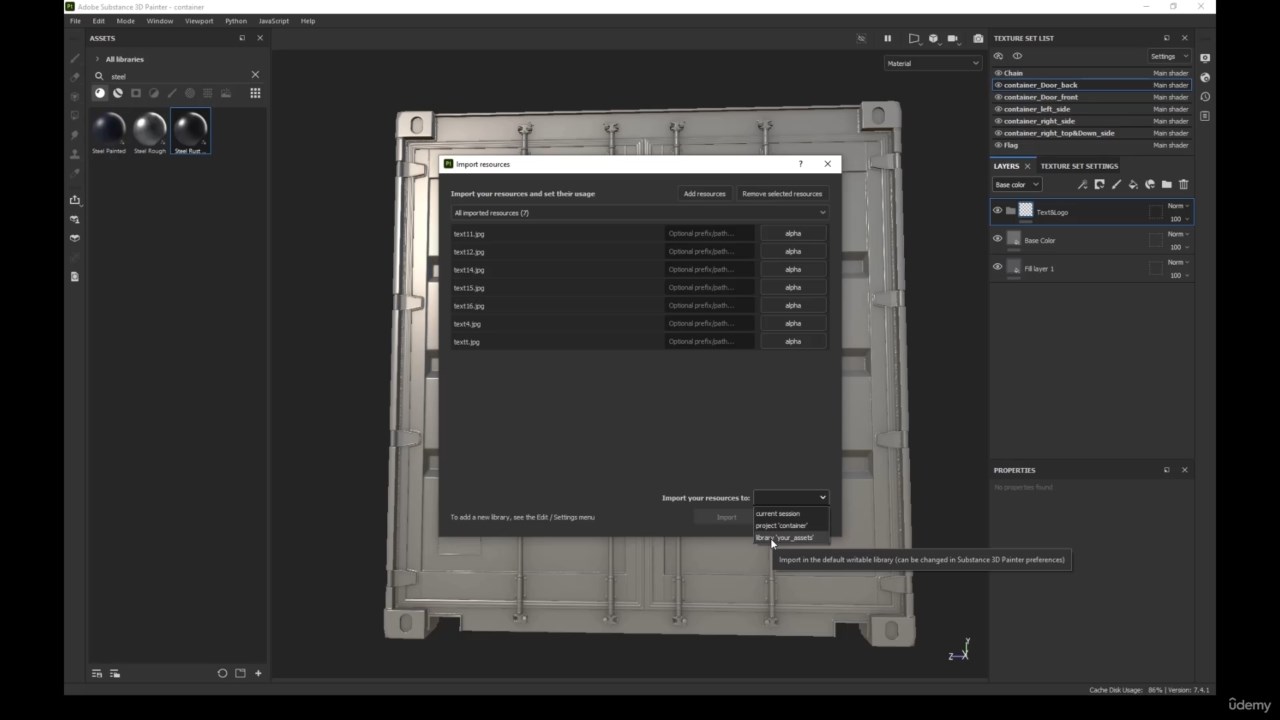The image size is (1280, 720).
Task: Open the camera snapshot tool in the viewport toolbar
Action: [x=978, y=38]
